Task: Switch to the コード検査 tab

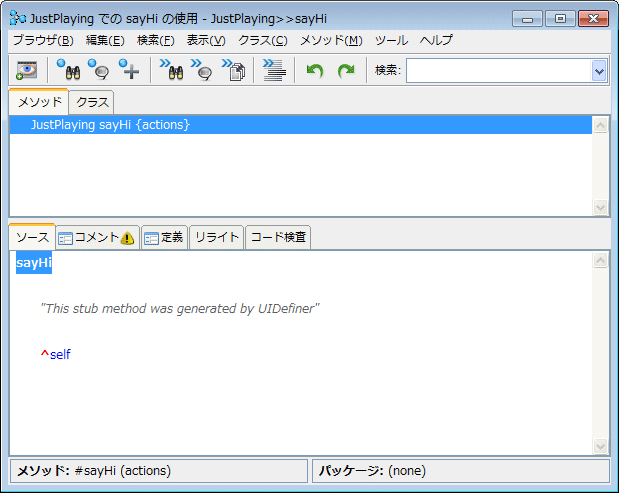Action: (x=279, y=237)
